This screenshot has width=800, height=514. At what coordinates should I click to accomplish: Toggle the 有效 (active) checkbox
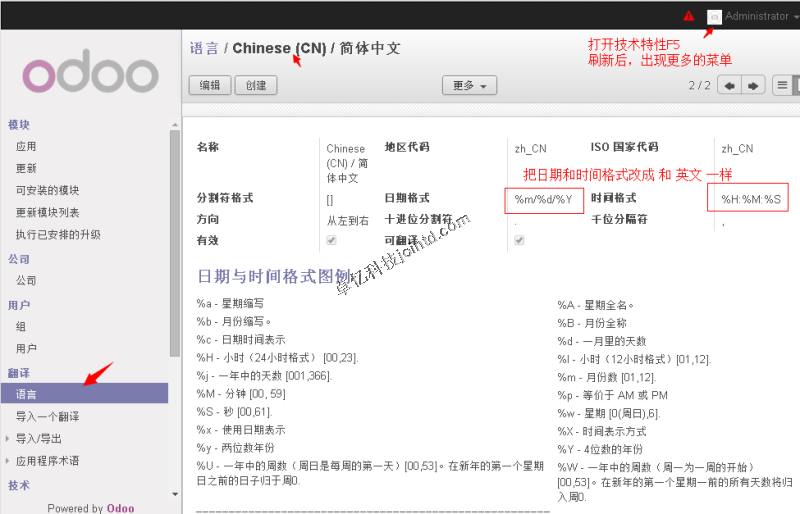pos(331,241)
